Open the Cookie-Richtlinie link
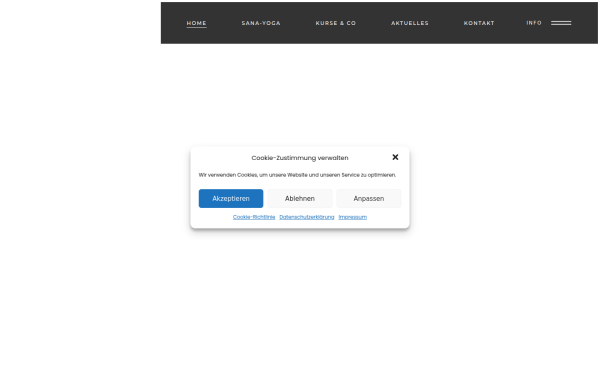The width and height of the screenshot is (600, 375). (254, 217)
